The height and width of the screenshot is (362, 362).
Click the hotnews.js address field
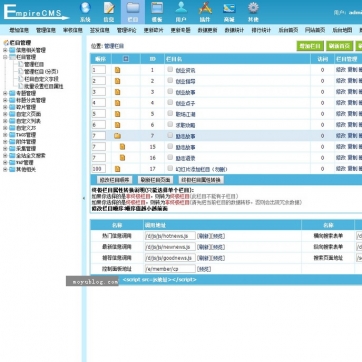(x=170, y=236)
